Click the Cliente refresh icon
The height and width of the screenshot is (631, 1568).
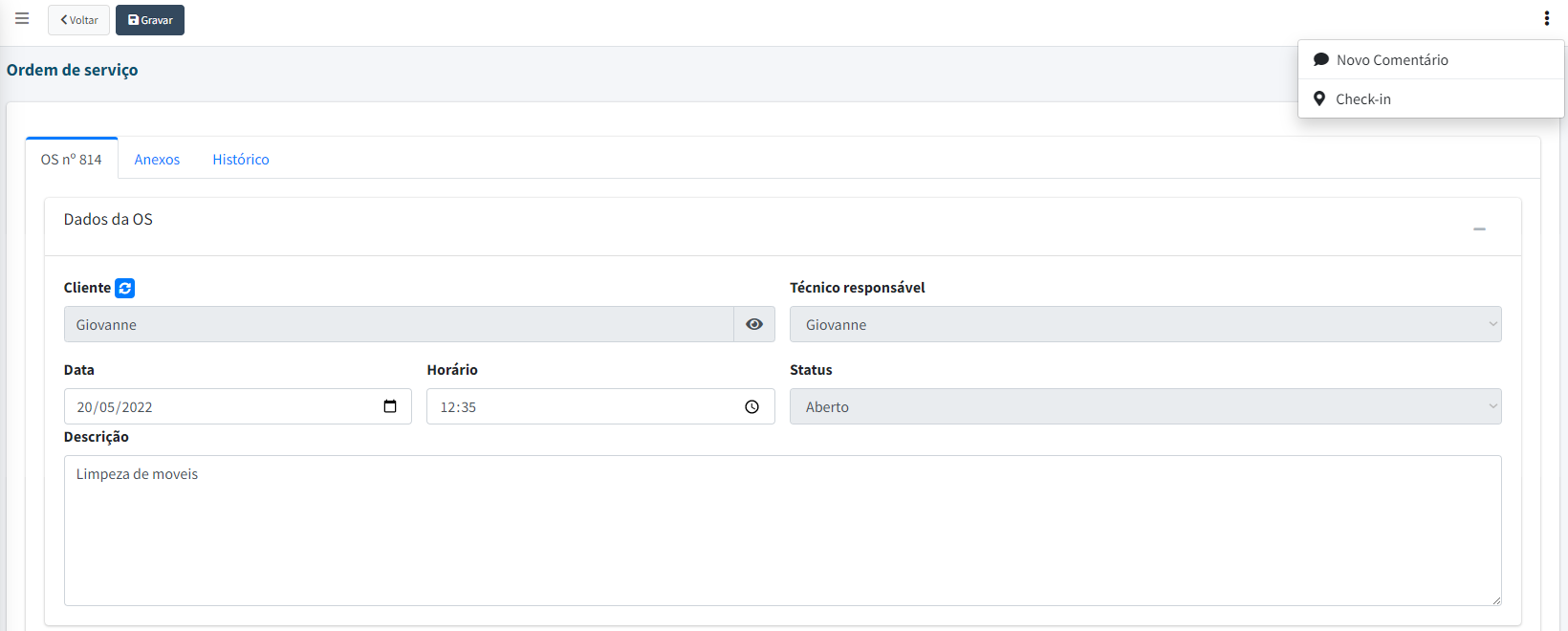[125, 288]
